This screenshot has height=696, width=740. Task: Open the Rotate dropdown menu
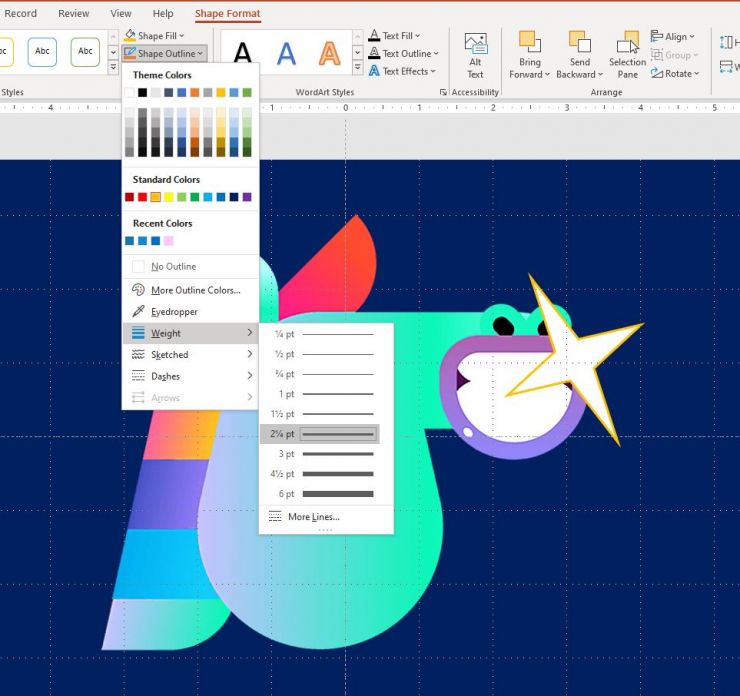677,73
